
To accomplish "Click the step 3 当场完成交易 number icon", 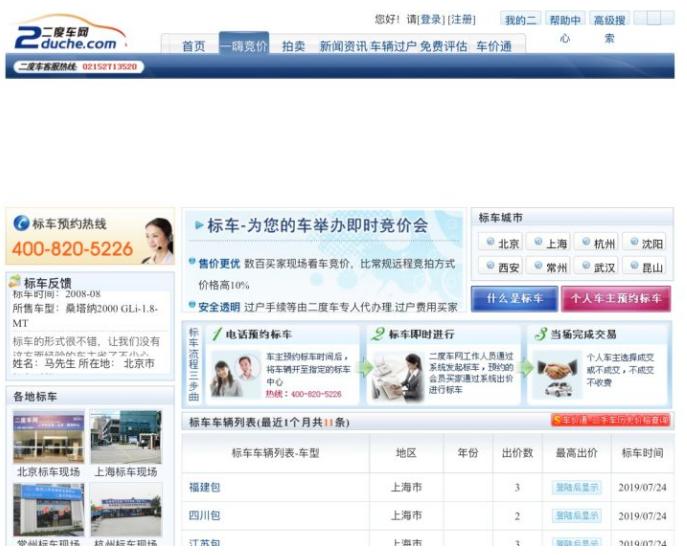I will [x=540, y=334].
